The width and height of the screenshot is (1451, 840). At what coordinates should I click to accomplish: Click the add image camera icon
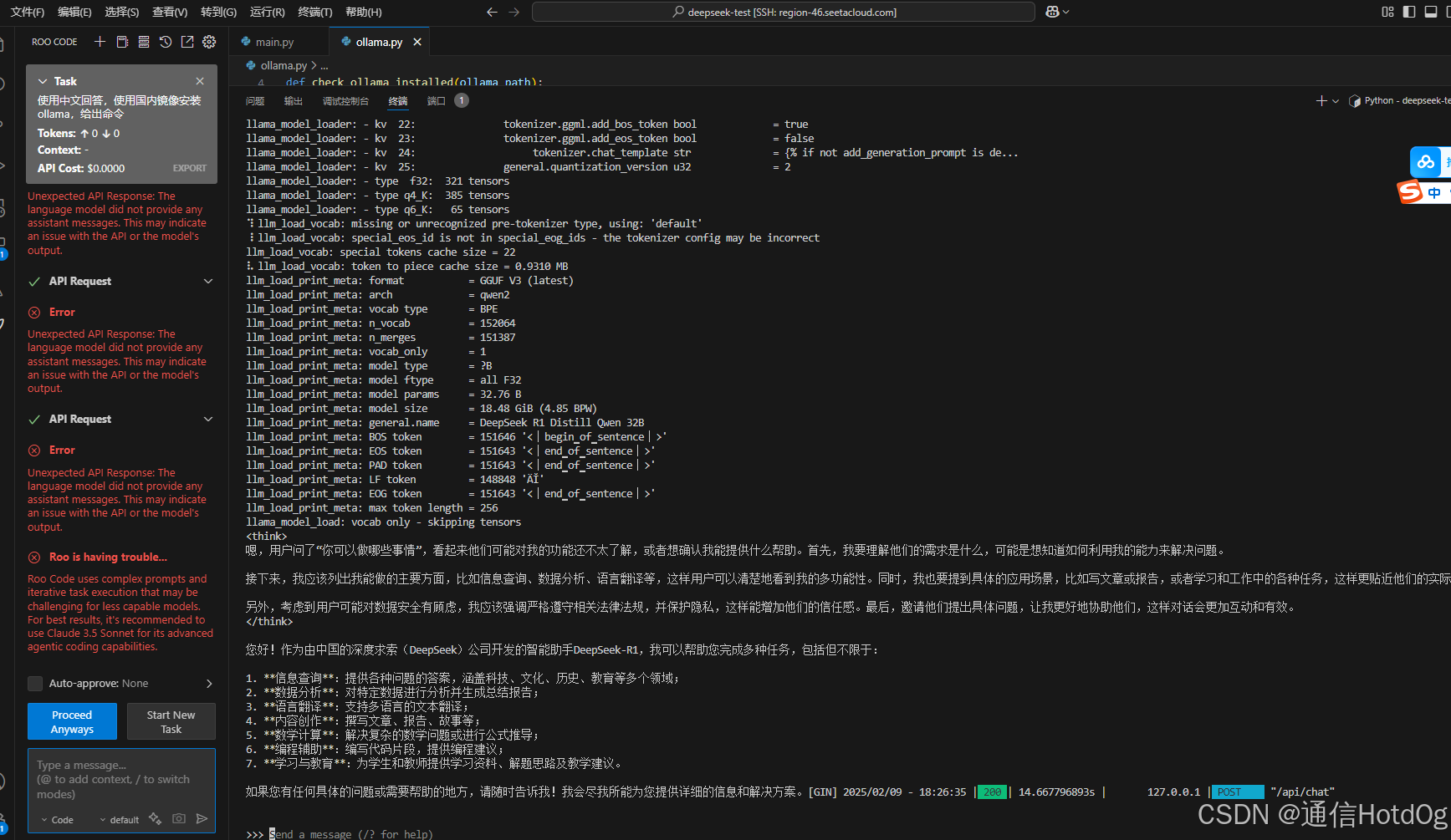tap(179, 819)
